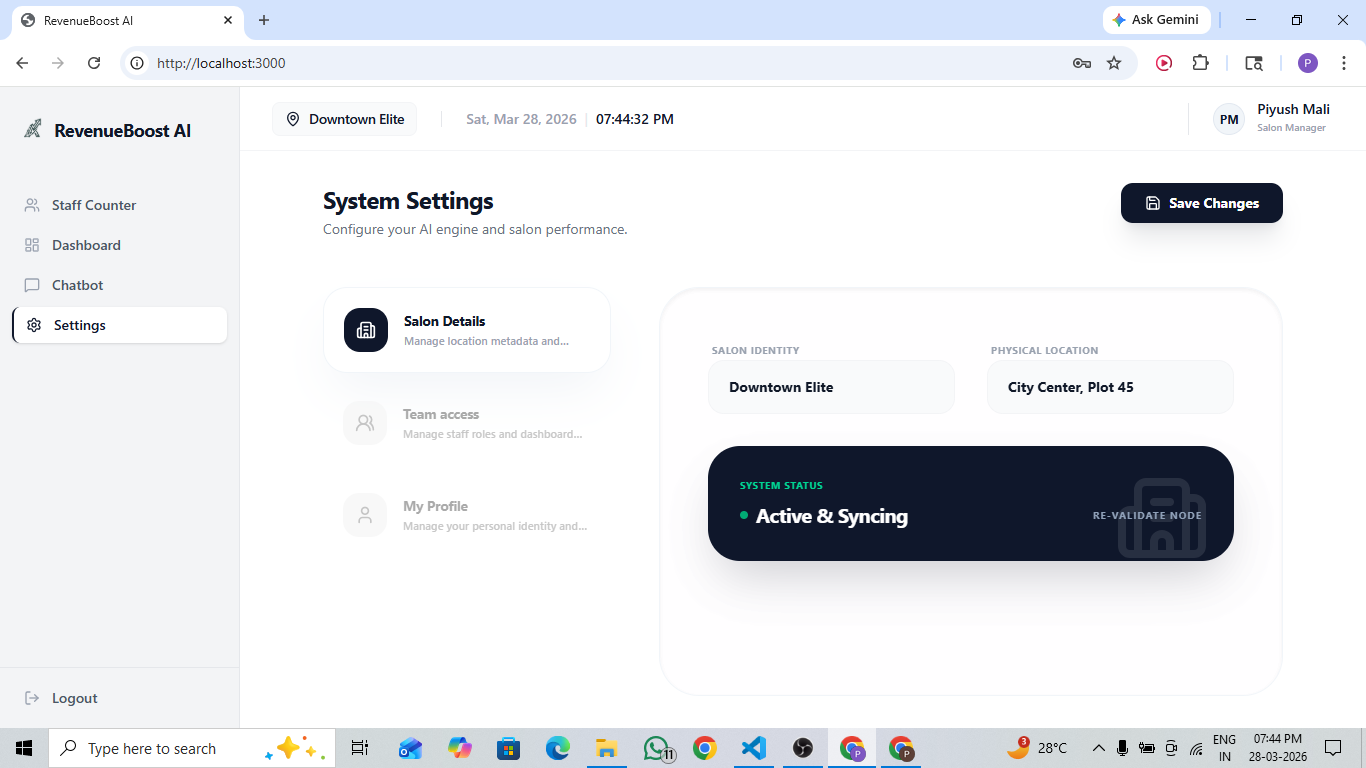
Task: Switch to the Team access tab
Action: [467, 423]
